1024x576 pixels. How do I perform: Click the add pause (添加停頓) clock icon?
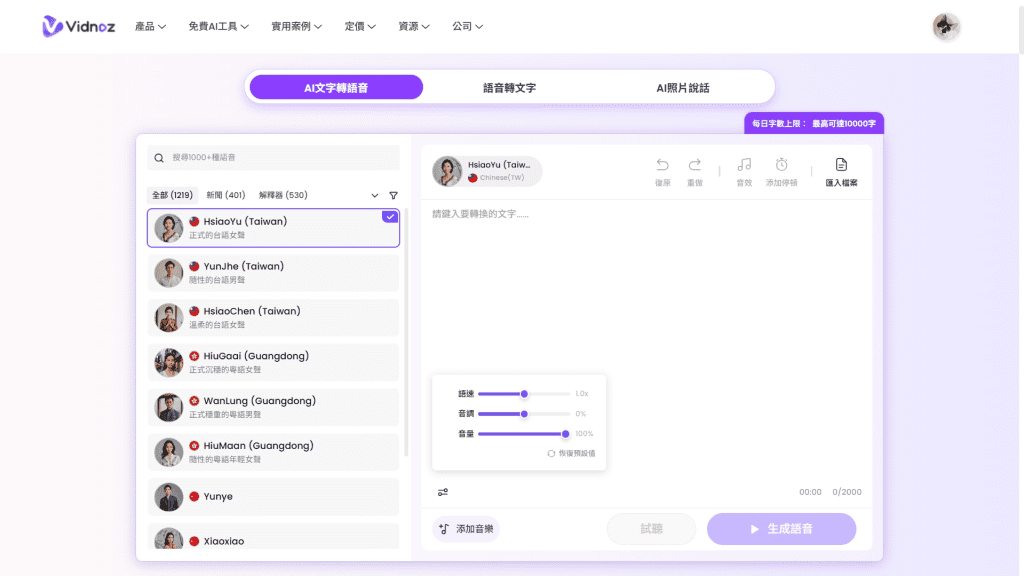coord(781,165)
